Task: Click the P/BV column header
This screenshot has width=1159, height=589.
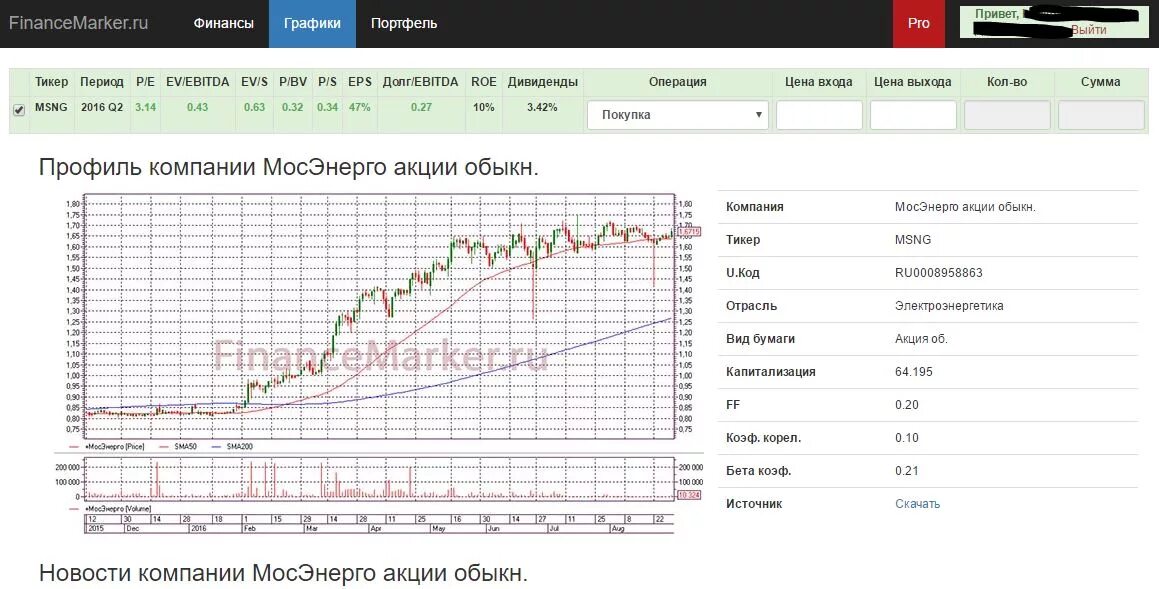Action: coord(293,81)
